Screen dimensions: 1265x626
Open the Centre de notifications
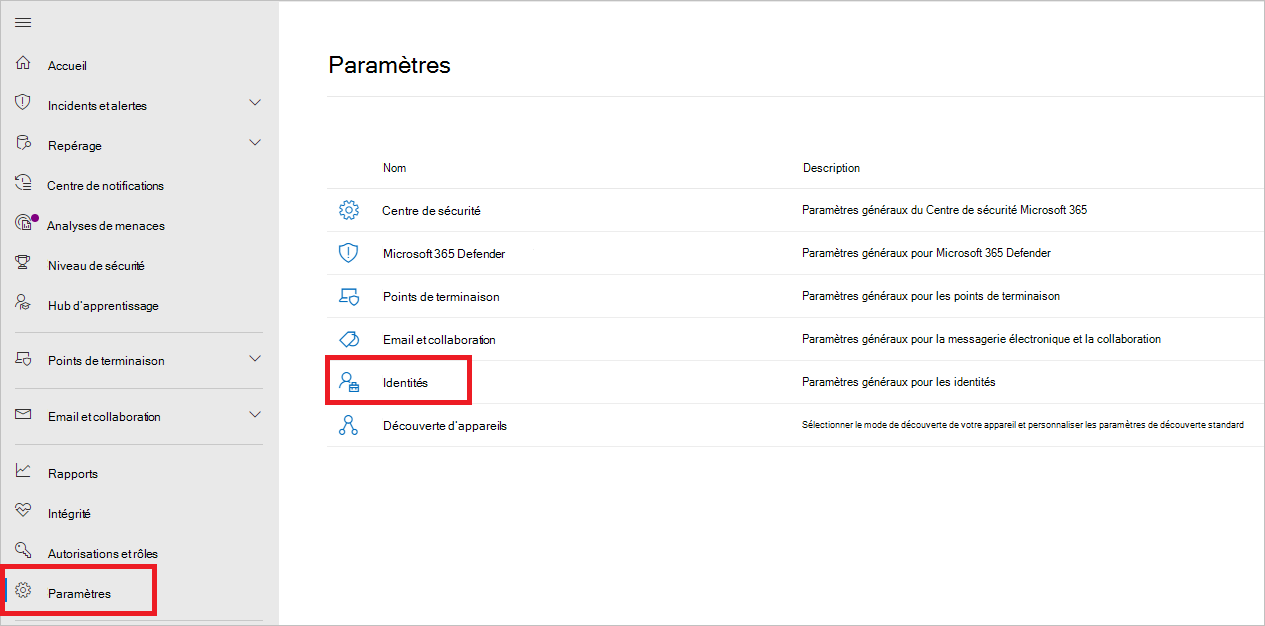tap(105, 184)
